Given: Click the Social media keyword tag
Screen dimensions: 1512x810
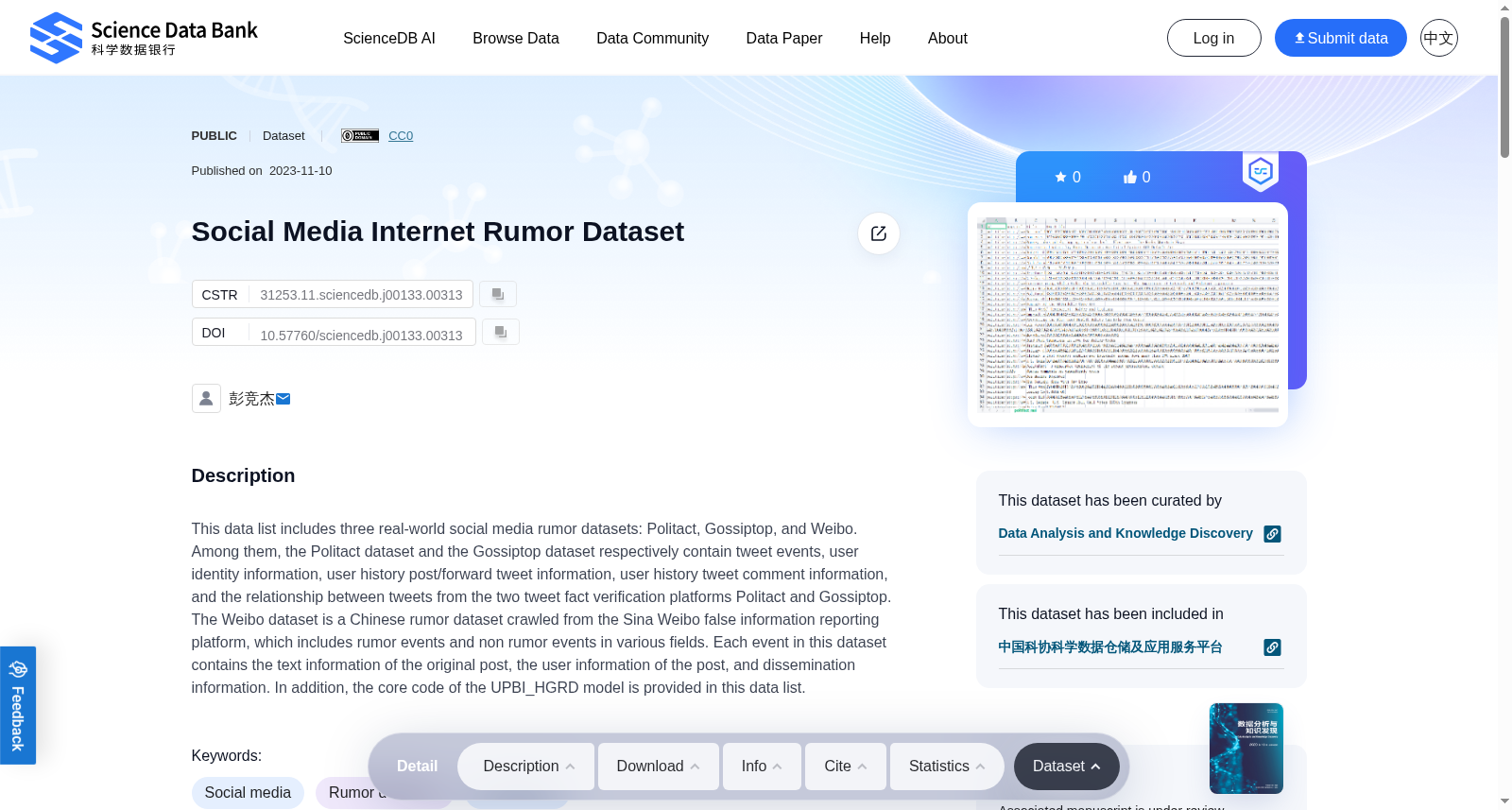Looking at the screenshot, I should tap(248, 793).
